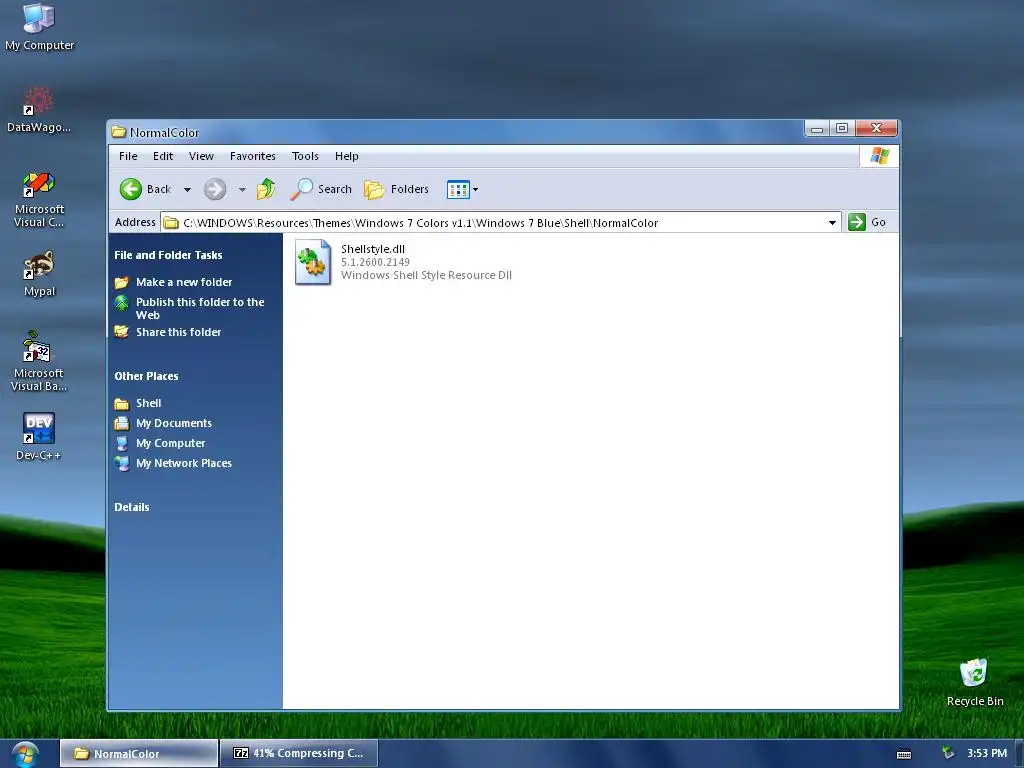The image size is (1024, 768).
Task: Click the Make a new folder icon
Action: coord(121,282)
